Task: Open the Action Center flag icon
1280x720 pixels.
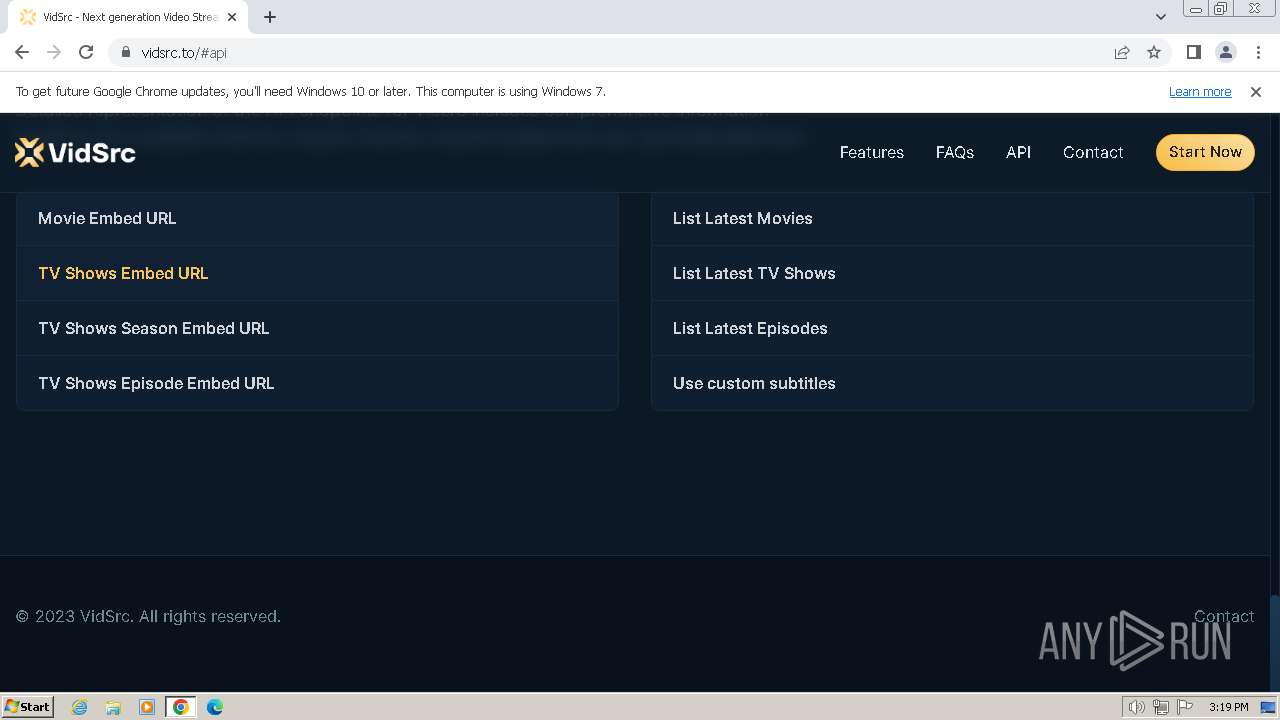Action: (1185, 707)
